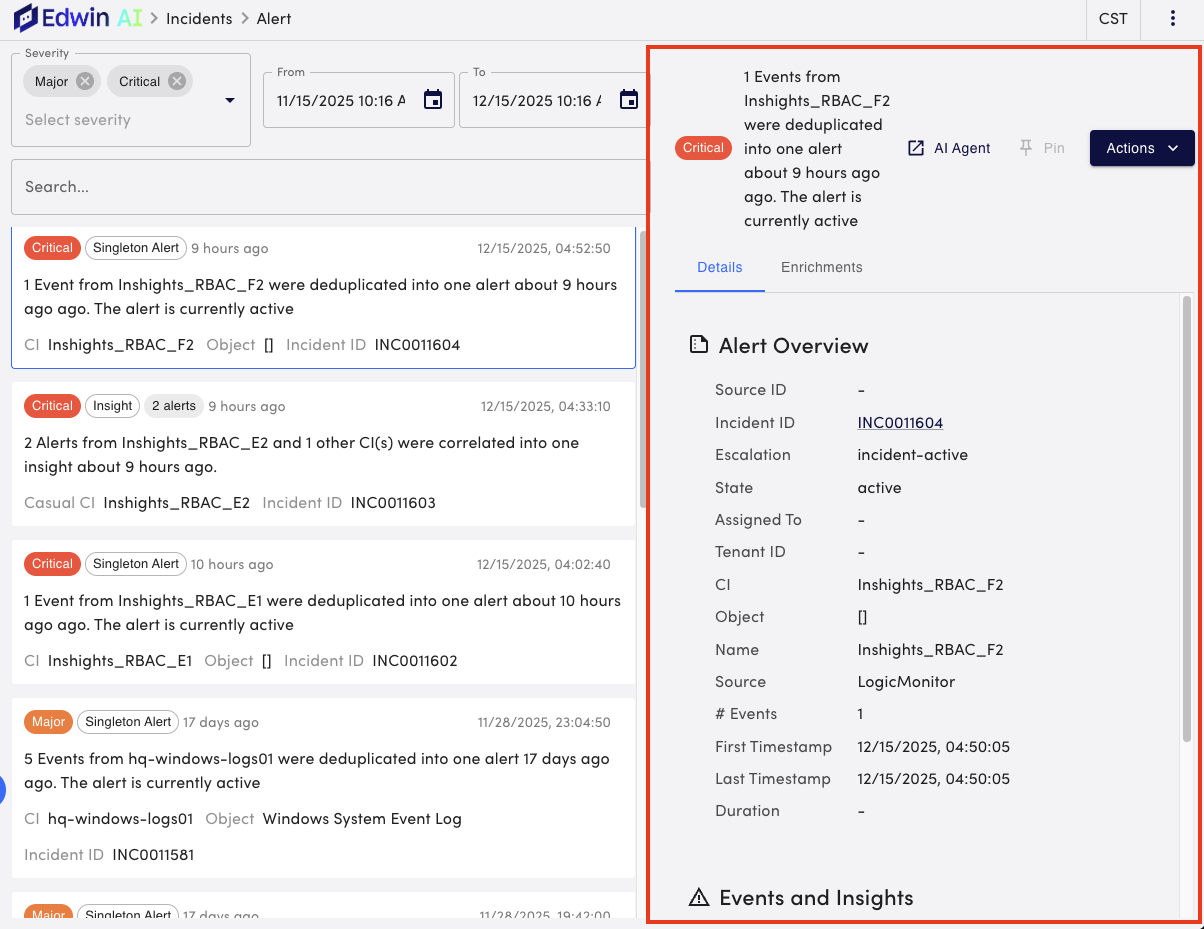Expand the Severity dropdown arrow

[x=230, y=101]
